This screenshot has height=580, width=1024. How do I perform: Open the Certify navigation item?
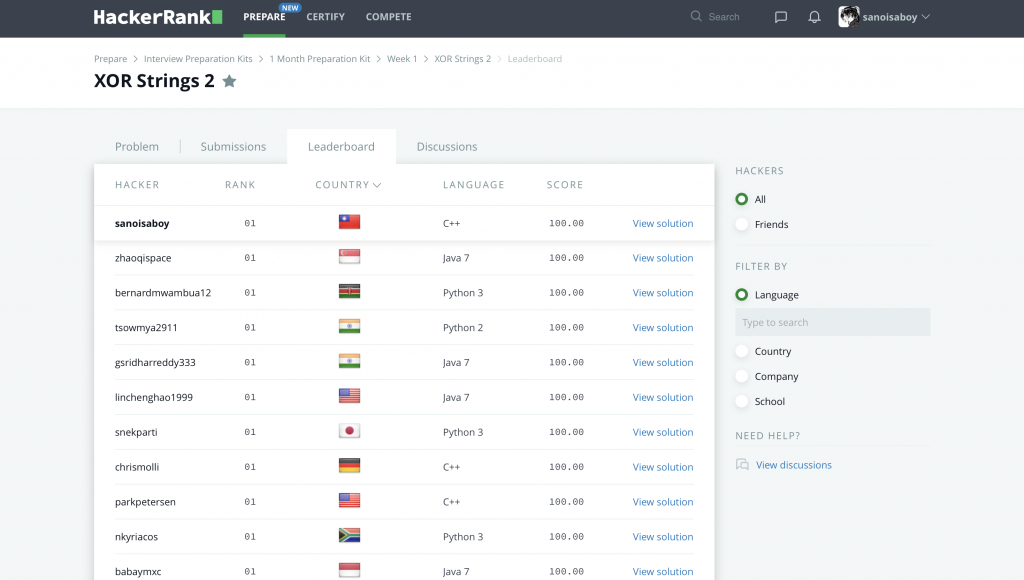pos(325,17)
